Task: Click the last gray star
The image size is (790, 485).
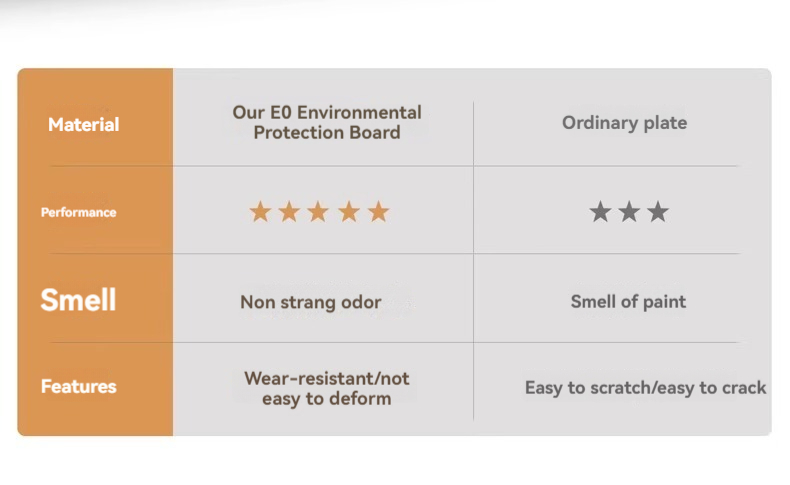Action: (658, 212)
